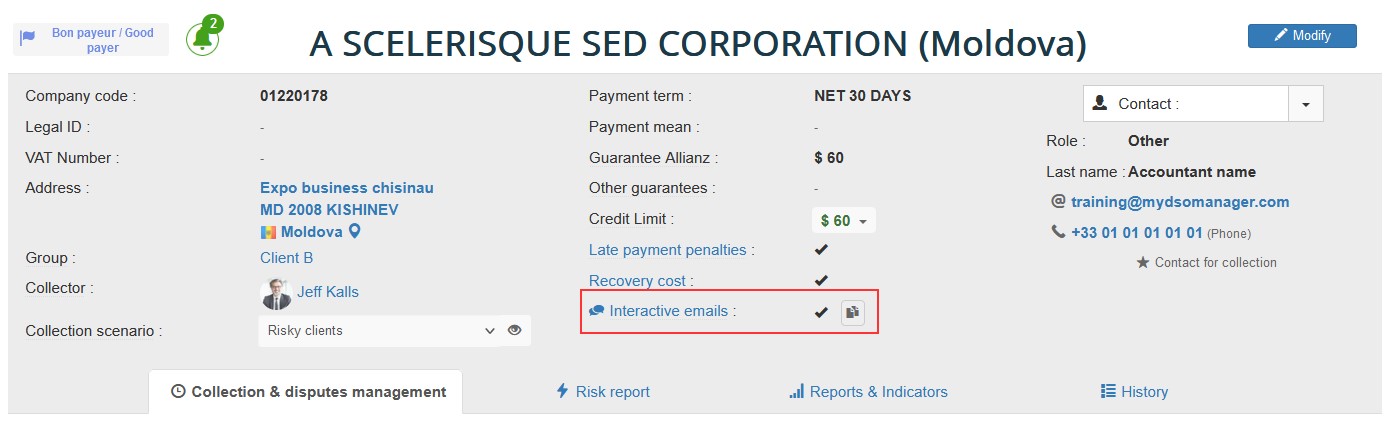Open the training@mydsomanager.com email link

(1180, 202)
